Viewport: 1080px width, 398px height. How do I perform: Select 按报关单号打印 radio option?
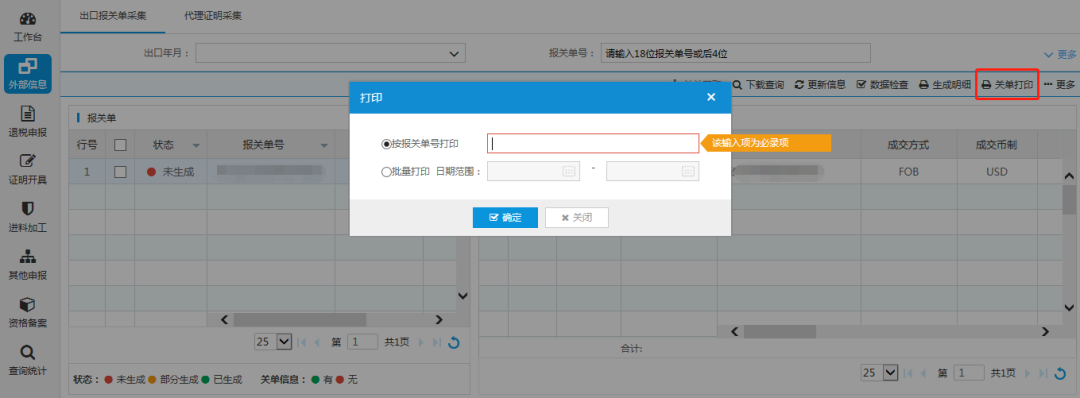pyautogui.click(x=386, y=144)
